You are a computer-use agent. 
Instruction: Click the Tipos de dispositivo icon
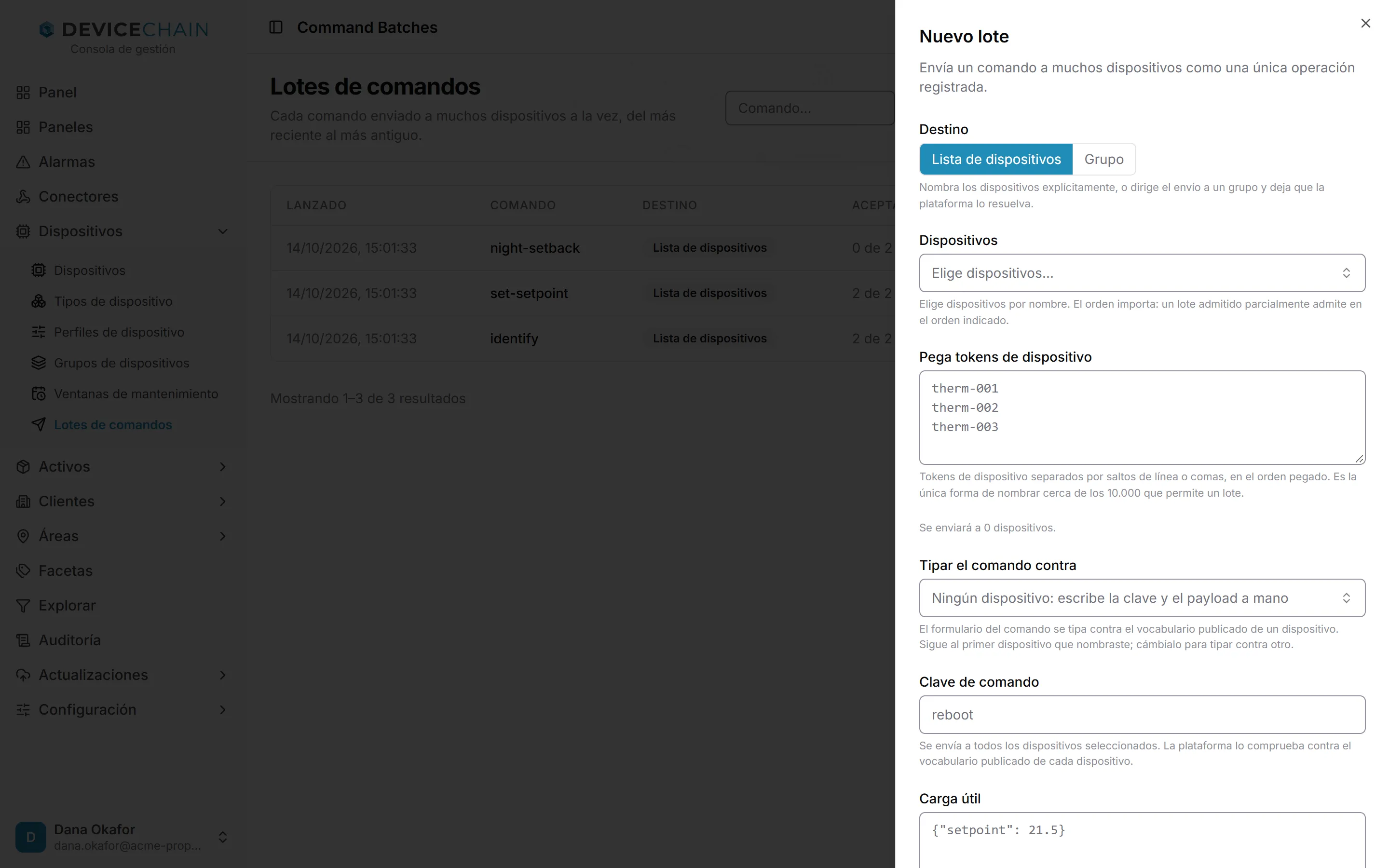39,301
